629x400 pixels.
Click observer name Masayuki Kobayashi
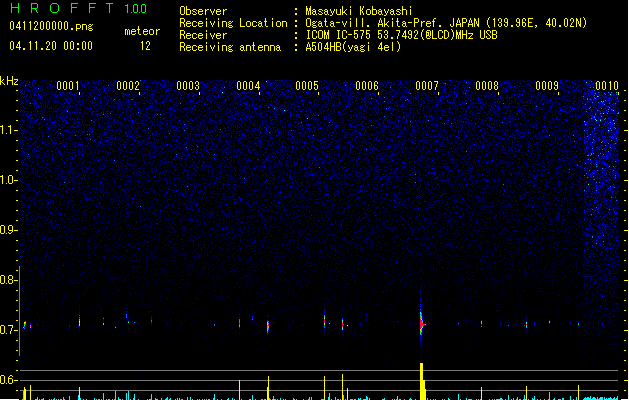tap(359, 11)
